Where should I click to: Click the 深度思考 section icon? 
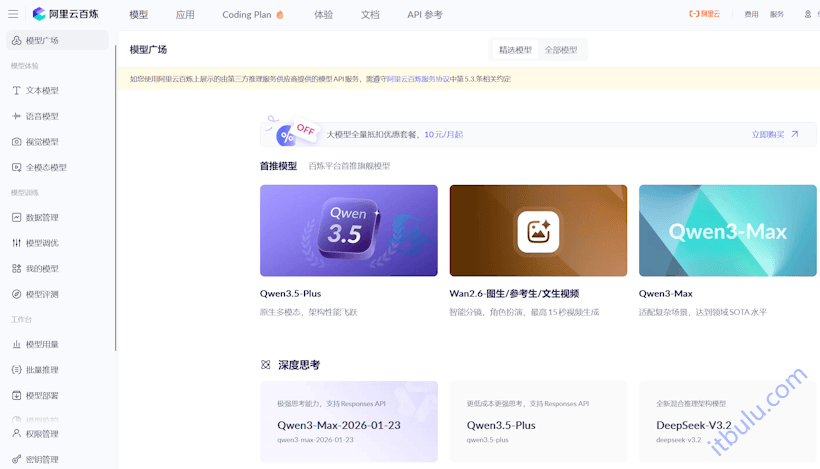pyautogui.click(x=266, y=365)
